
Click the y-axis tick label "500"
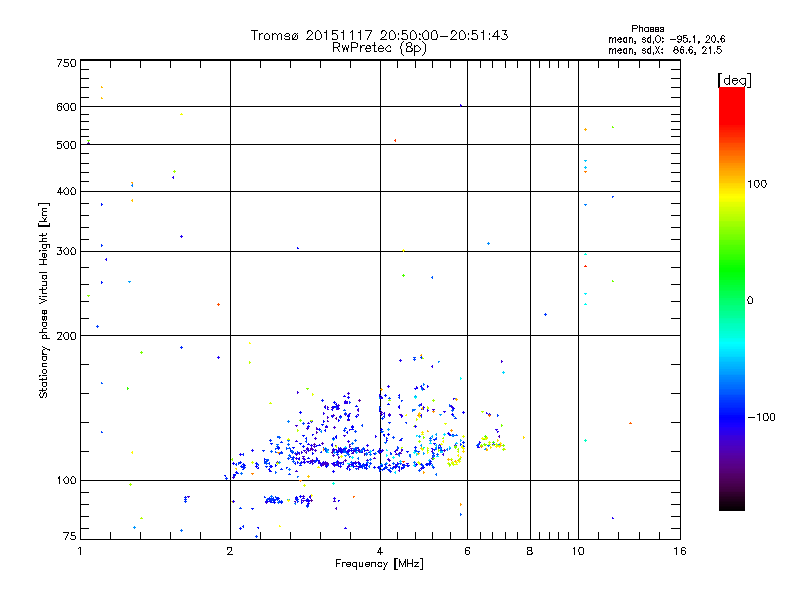pos(66,145)
